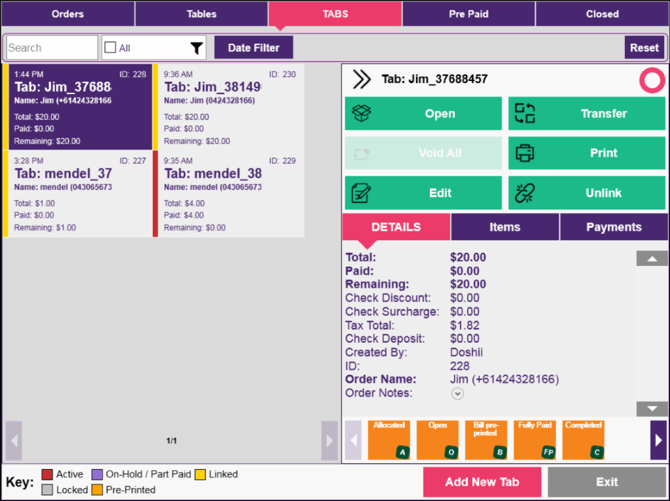The height and width of the screenshot is (501, 670).
Task: Open the All filter dropdown
Action: [154, 47]
